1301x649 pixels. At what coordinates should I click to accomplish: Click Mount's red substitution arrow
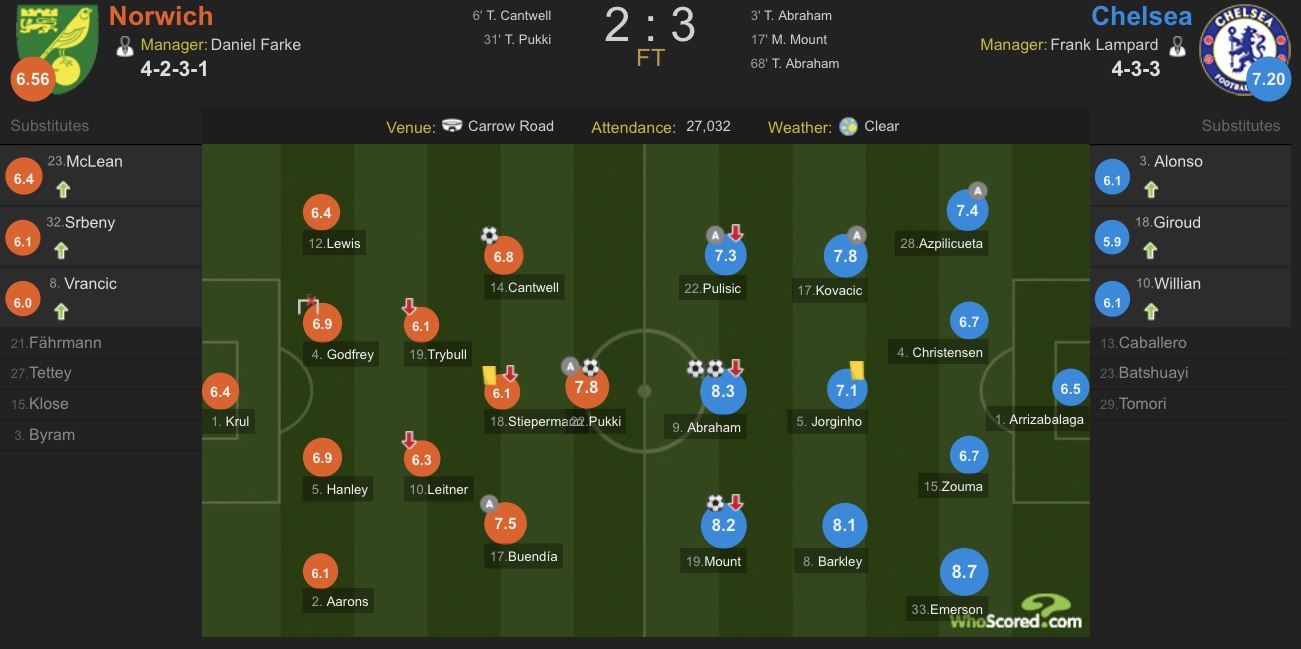point(736,502)
